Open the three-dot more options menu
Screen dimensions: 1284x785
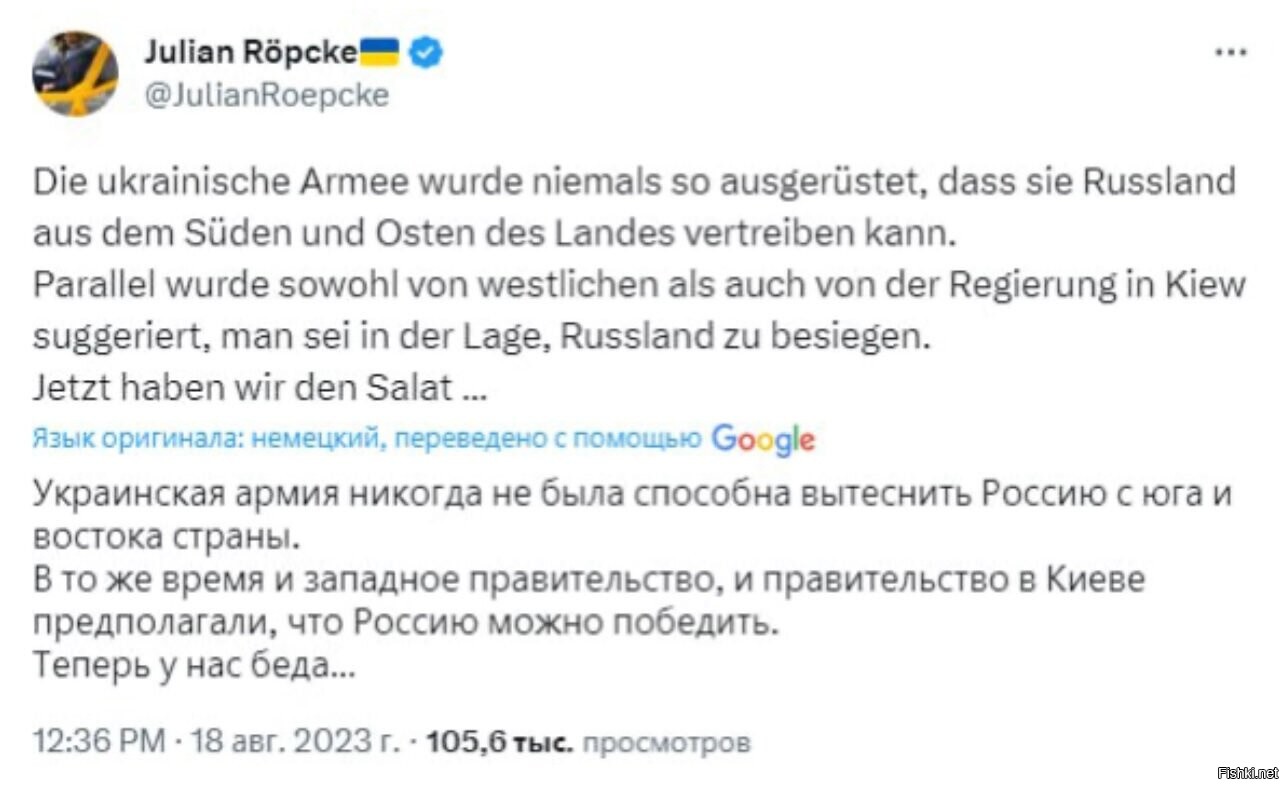pos(1229,53)
